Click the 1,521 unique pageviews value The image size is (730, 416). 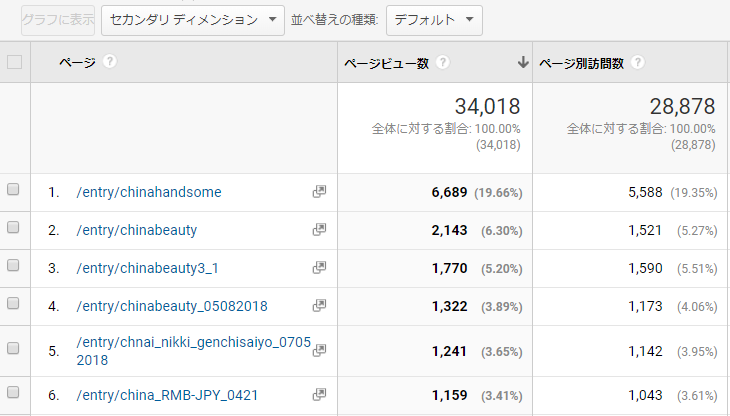(645, 230)
